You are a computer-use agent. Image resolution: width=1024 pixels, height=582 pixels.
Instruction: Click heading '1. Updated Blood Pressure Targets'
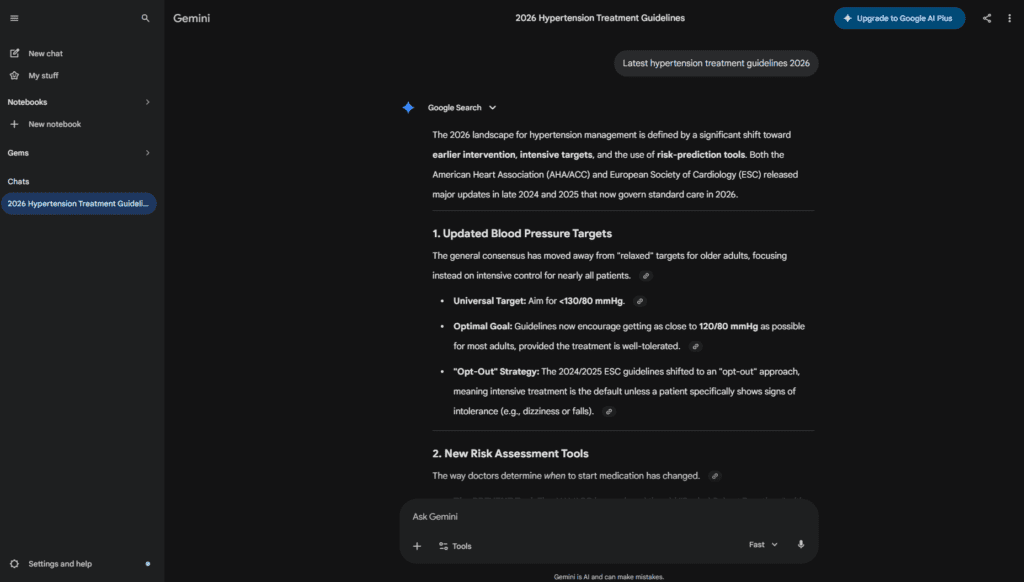(522, 234)
